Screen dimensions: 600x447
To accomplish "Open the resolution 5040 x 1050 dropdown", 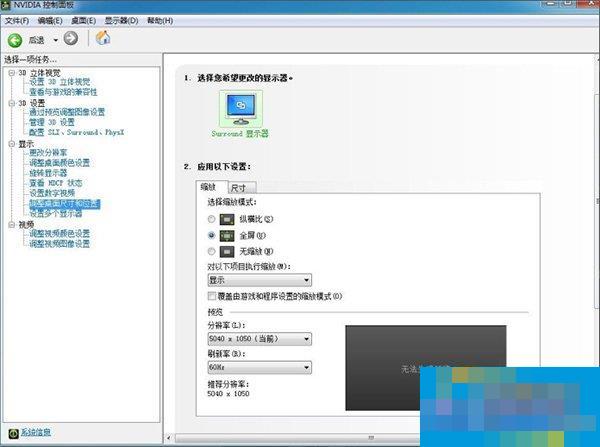I will click(x=259, y=339).
